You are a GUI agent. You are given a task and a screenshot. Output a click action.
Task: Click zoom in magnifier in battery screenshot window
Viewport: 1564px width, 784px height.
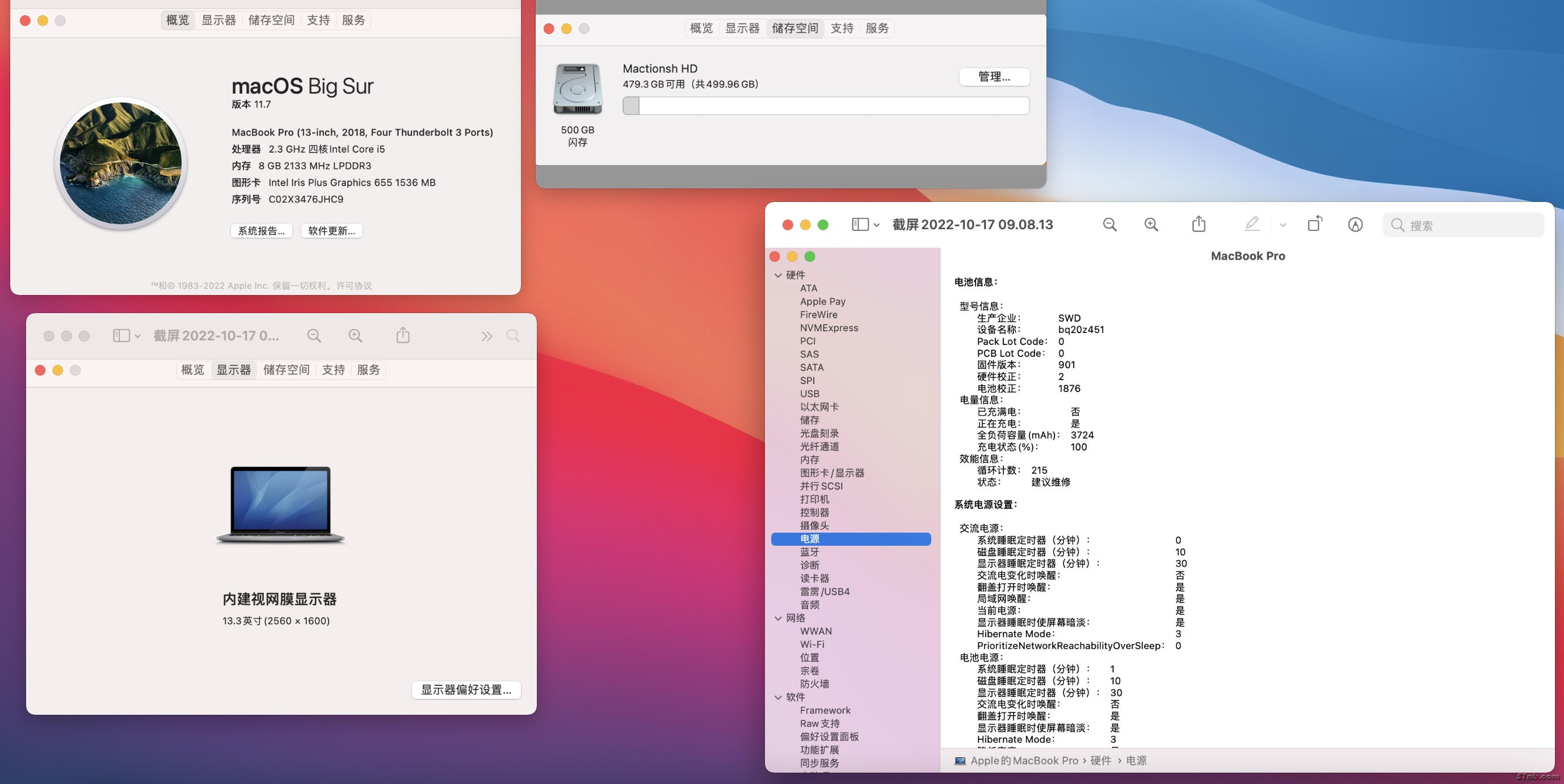pos(1150,225)
